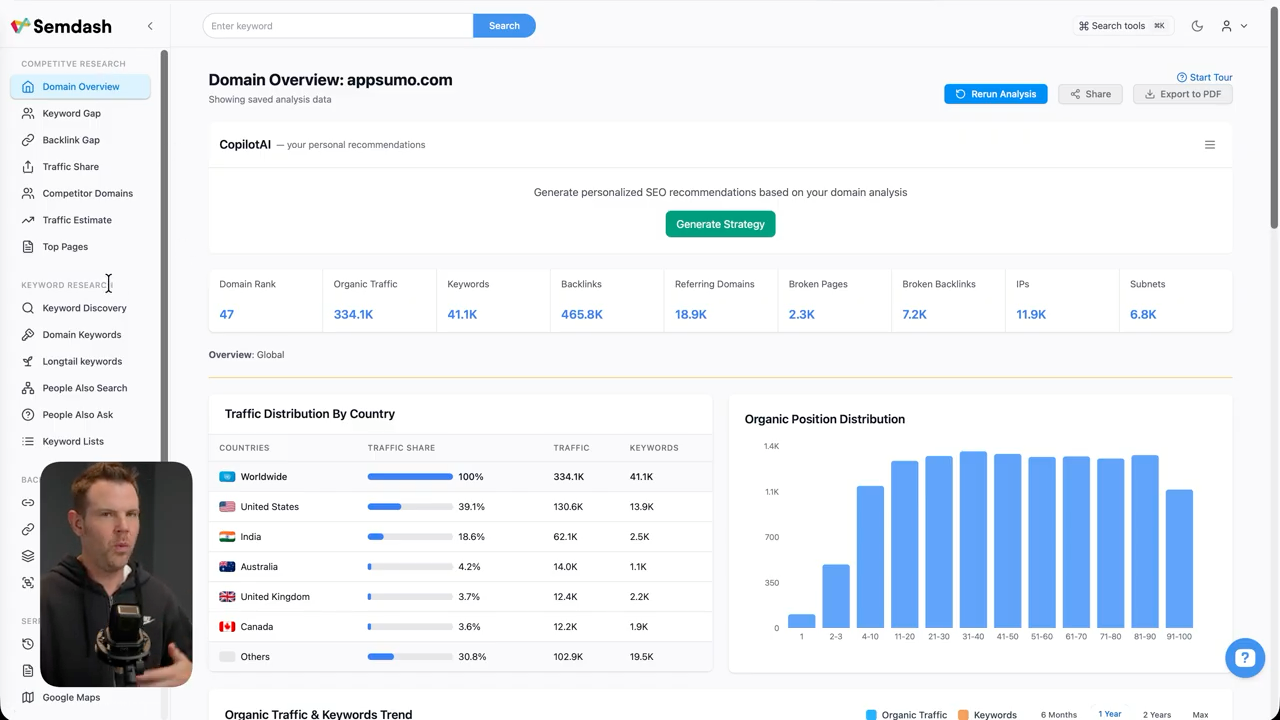Open Competitor Domains in the sidebar

pos(87,193)
